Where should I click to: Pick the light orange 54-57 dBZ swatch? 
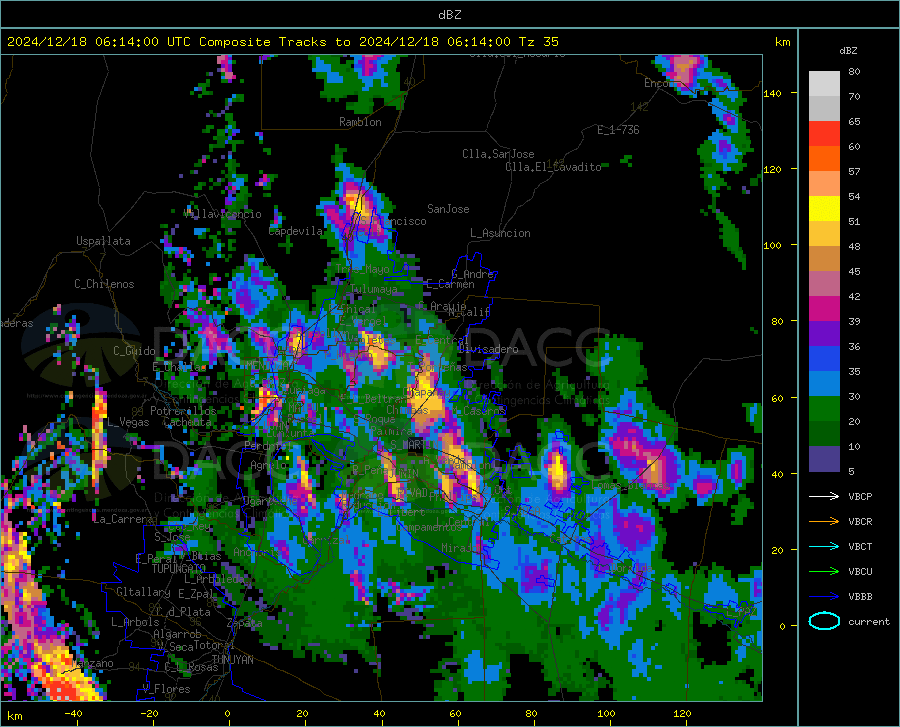click(824, 184)
